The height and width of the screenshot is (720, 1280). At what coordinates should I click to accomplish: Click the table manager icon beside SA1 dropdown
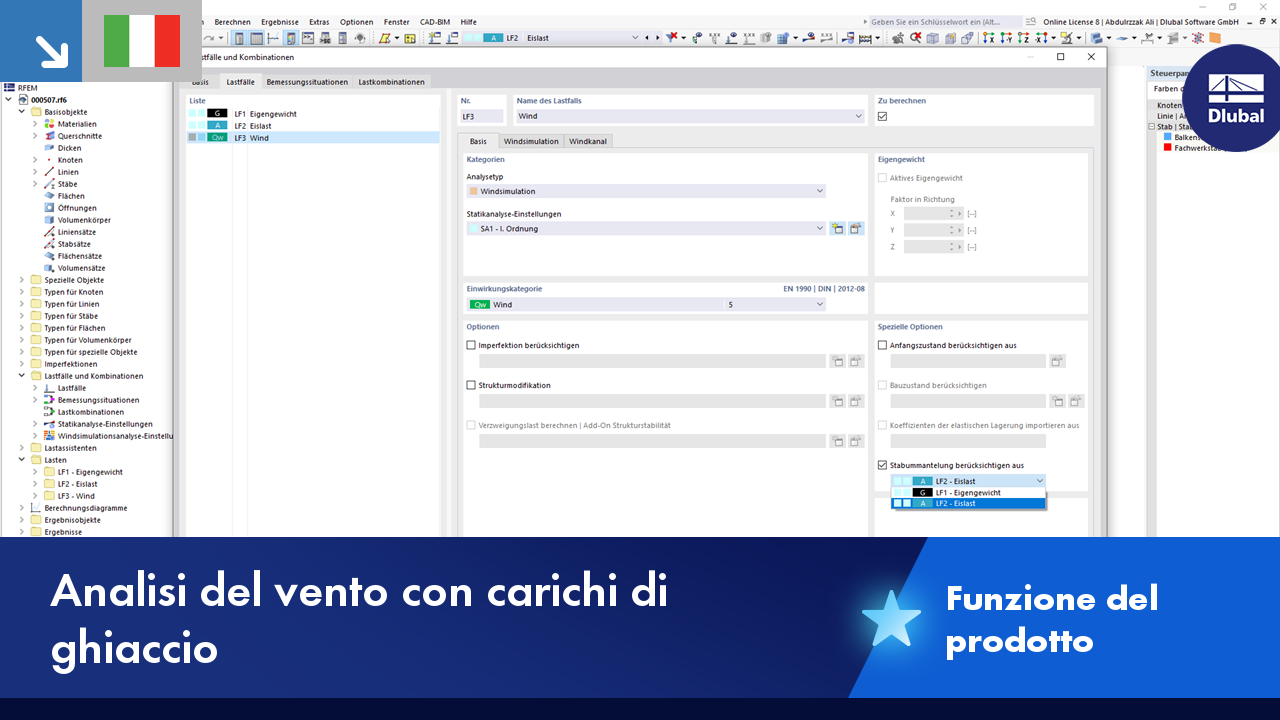point(856,228)
